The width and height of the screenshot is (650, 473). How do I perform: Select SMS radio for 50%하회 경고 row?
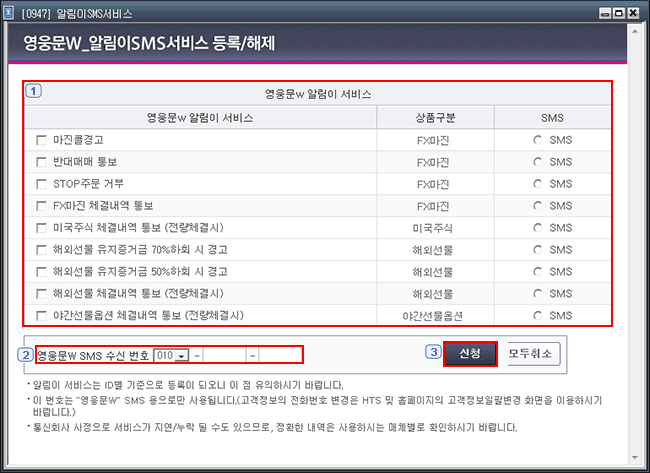click(x=538, y=272)
